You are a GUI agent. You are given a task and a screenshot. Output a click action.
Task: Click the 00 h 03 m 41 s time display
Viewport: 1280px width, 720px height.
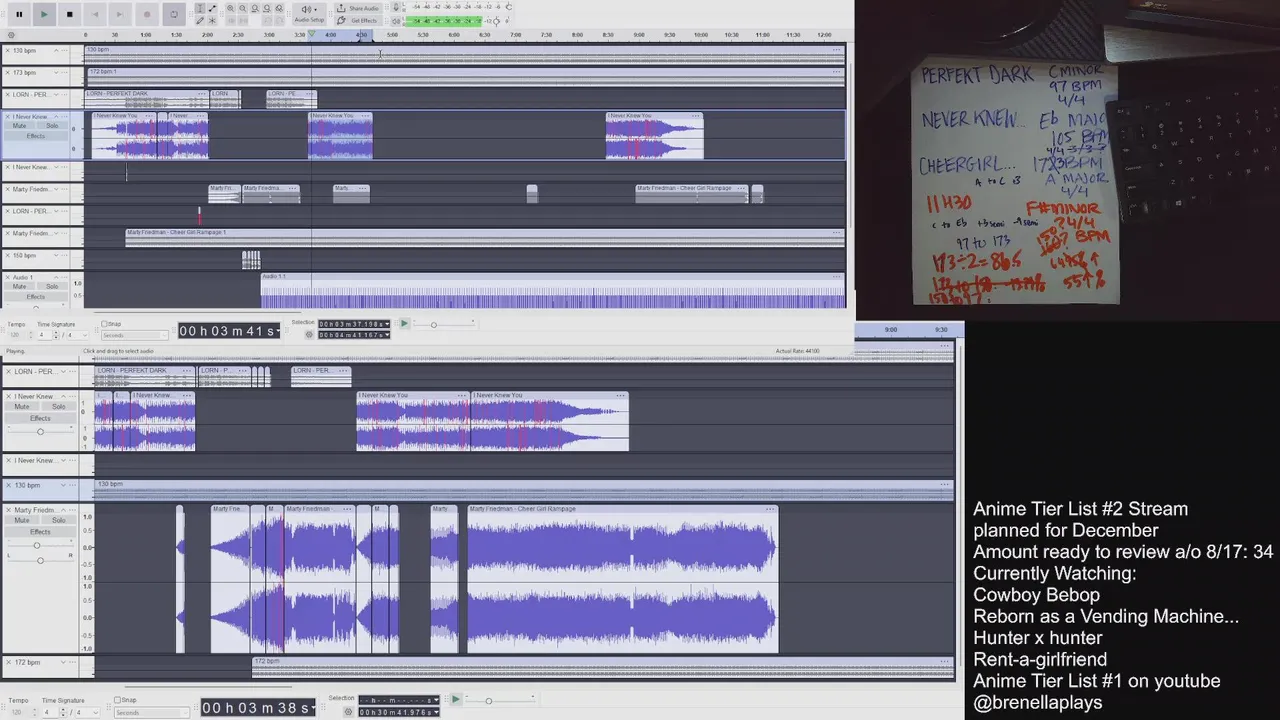[229, 331]
